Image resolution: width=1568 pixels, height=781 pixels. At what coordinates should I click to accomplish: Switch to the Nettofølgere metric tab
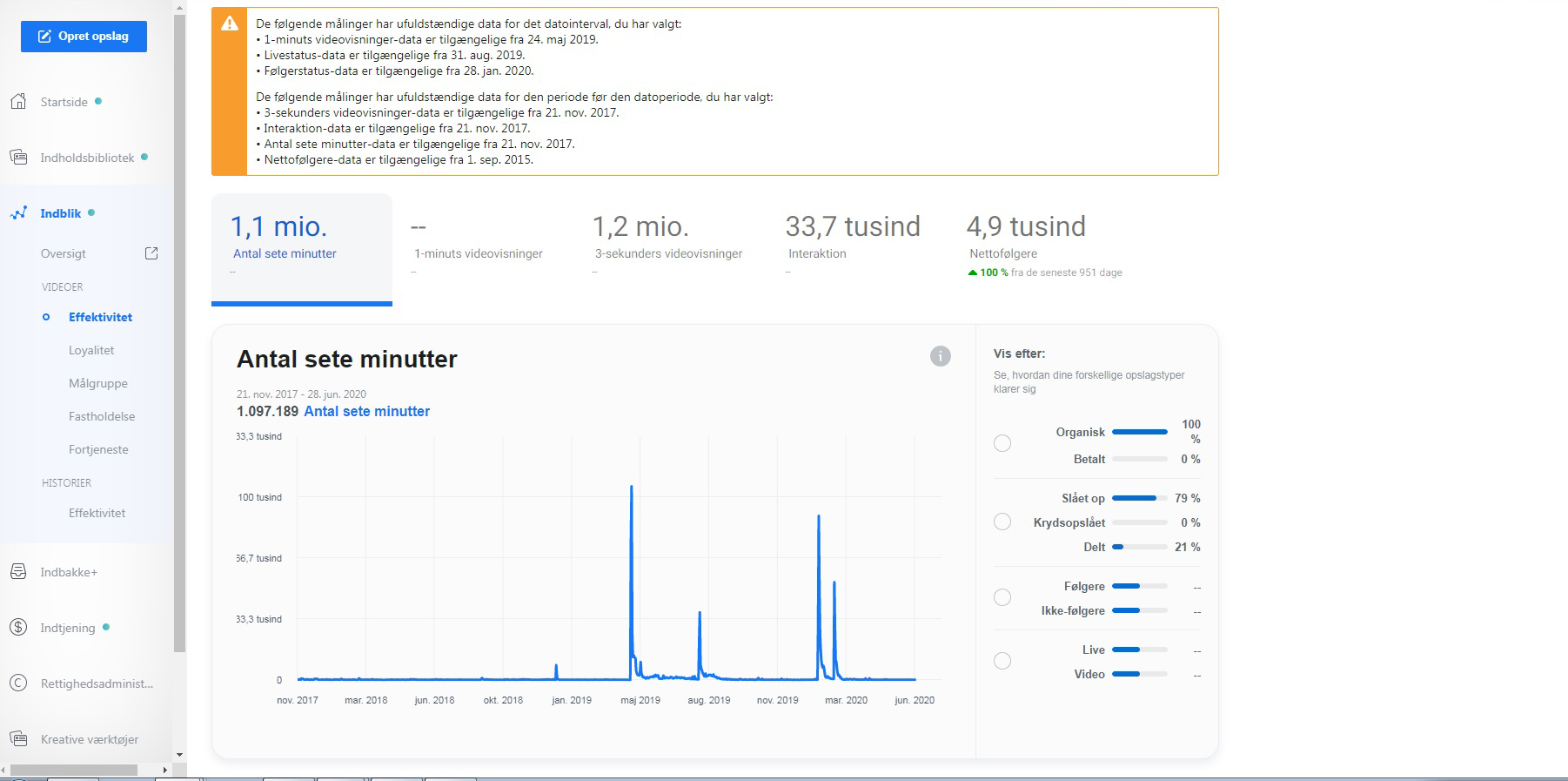click(1025, 238)
